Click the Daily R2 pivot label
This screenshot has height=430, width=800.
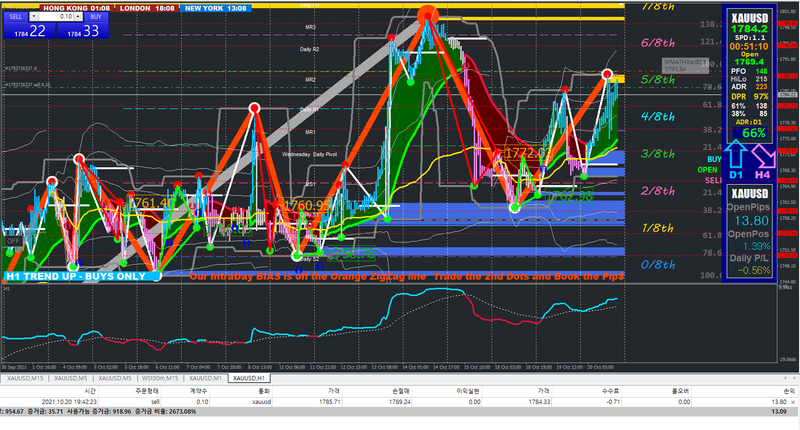[x=309, y=49]
